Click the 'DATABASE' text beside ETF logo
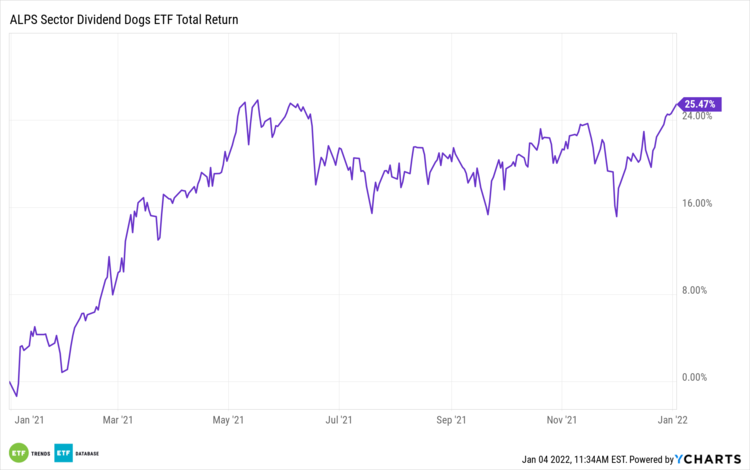This screenshot has width=750, height=470. (88, 452)
